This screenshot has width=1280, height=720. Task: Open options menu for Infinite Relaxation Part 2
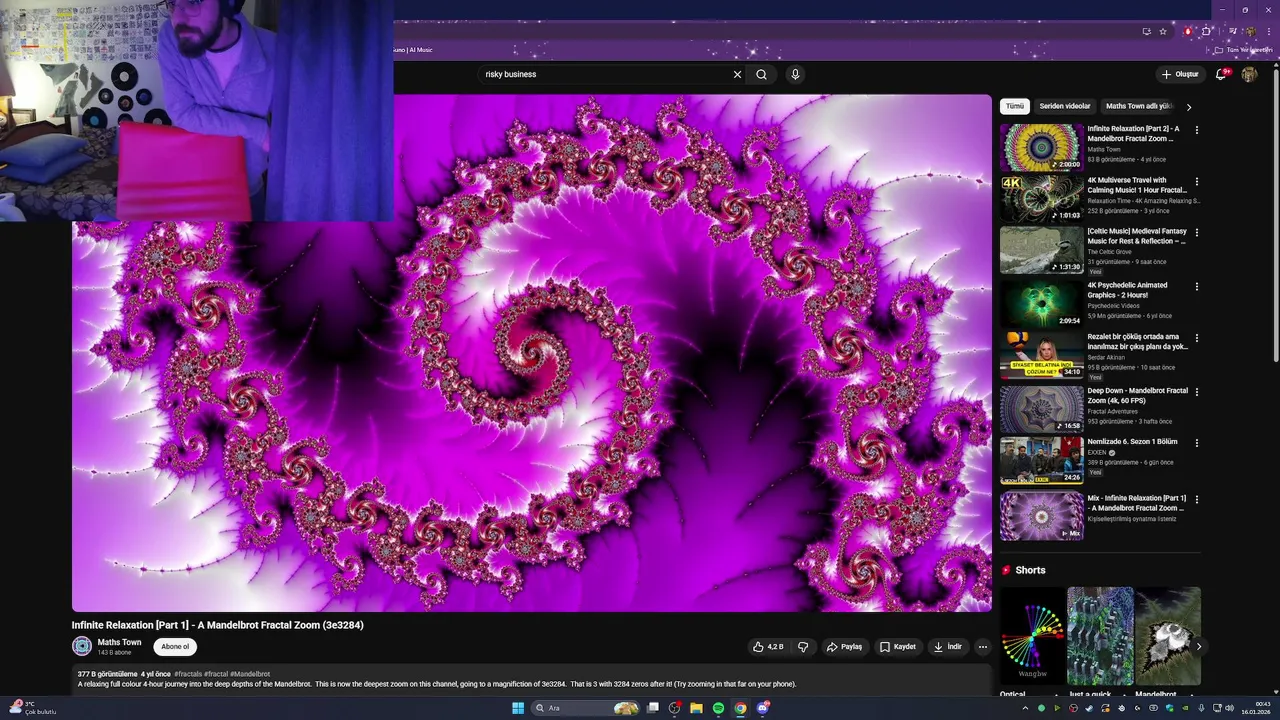coord(1197,130)
